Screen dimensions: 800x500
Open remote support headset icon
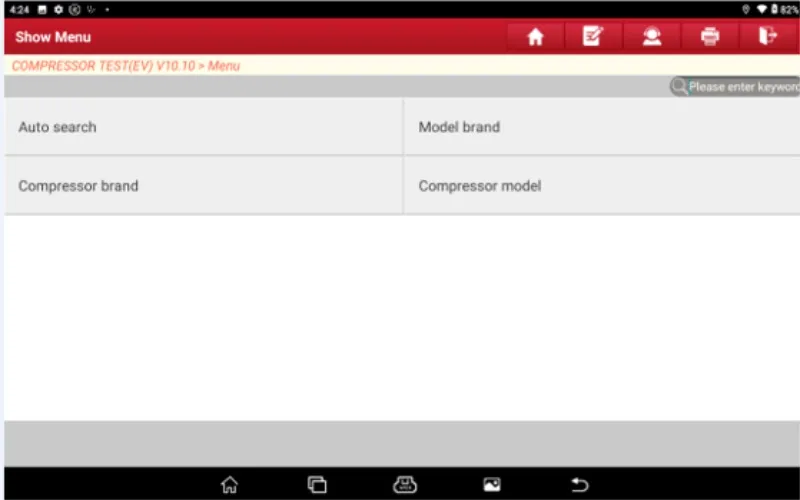coord(651,37)
